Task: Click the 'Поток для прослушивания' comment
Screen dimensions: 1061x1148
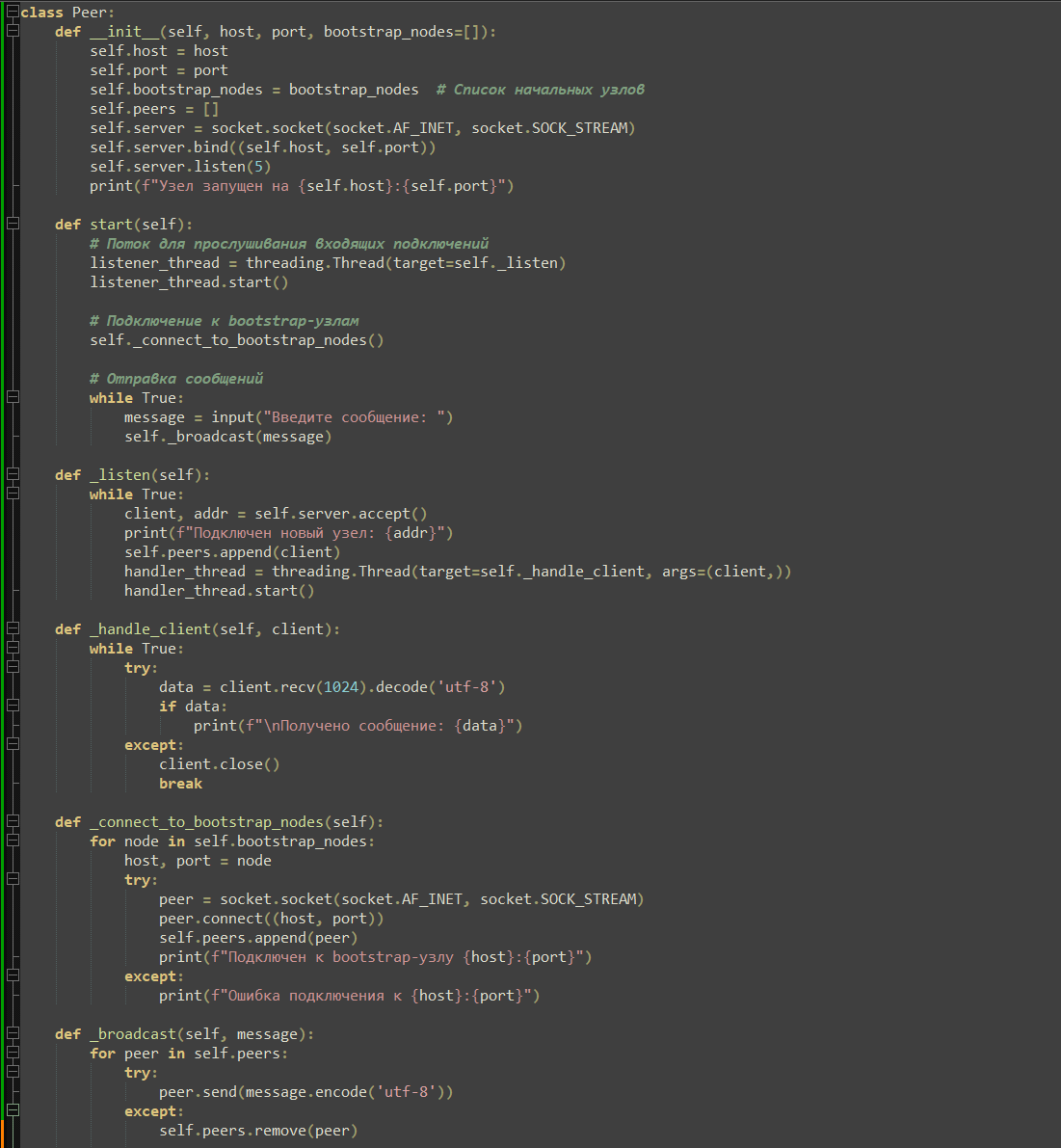Action: [x=289, y=244]
